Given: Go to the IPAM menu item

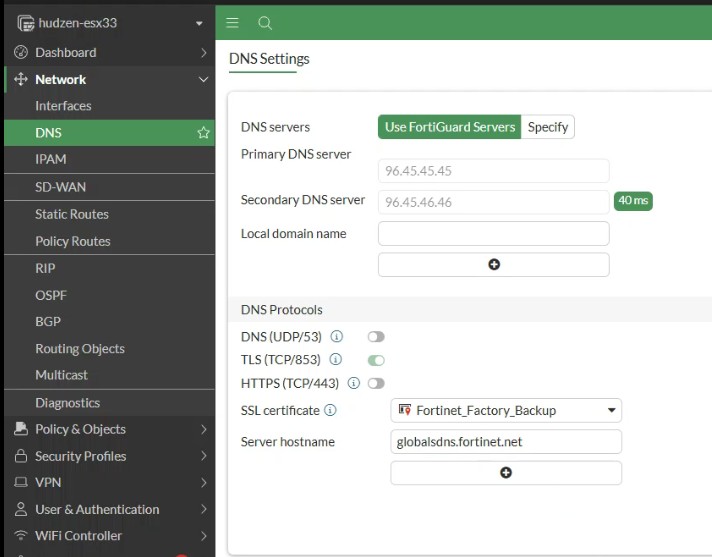Looking at the screenshot, I should 109,159.
